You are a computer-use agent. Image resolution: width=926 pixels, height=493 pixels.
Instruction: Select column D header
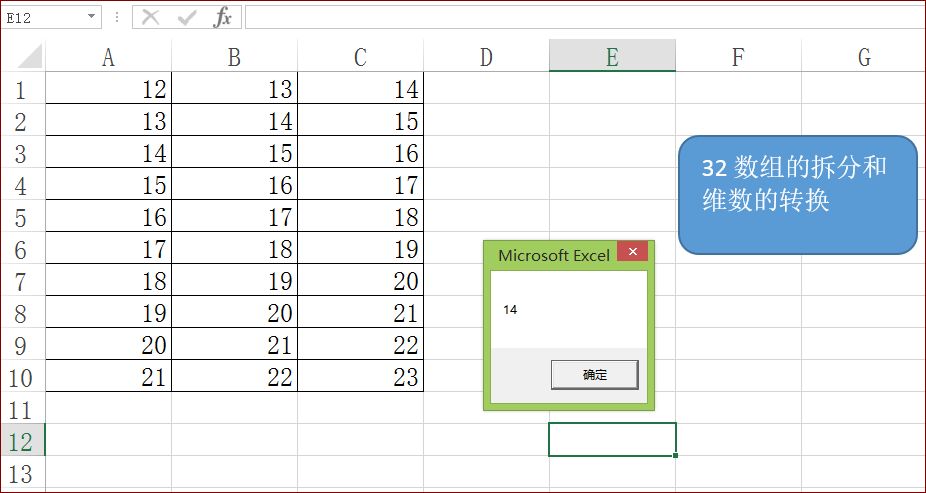point(486,57)
